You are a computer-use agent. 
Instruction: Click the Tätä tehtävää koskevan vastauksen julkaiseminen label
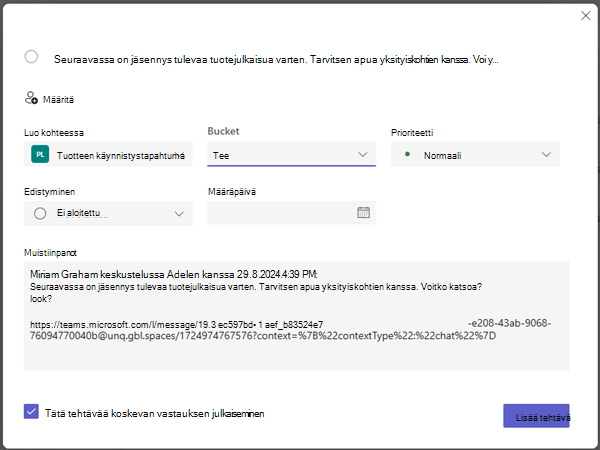(155, 414)
